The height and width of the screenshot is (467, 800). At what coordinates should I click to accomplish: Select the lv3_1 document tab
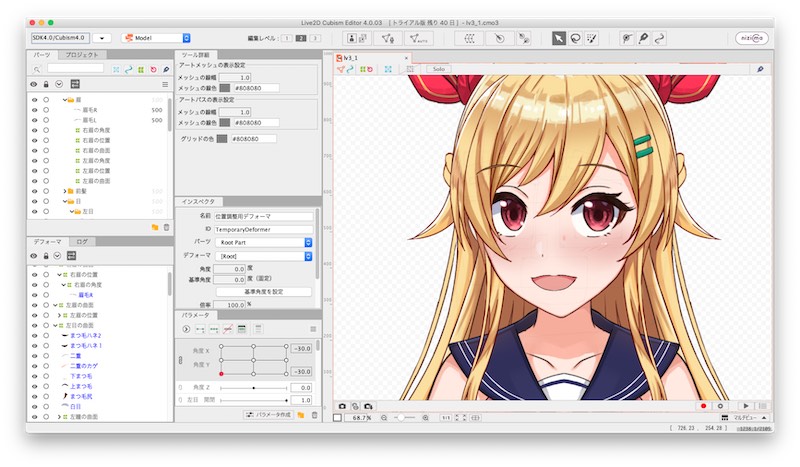372,58
